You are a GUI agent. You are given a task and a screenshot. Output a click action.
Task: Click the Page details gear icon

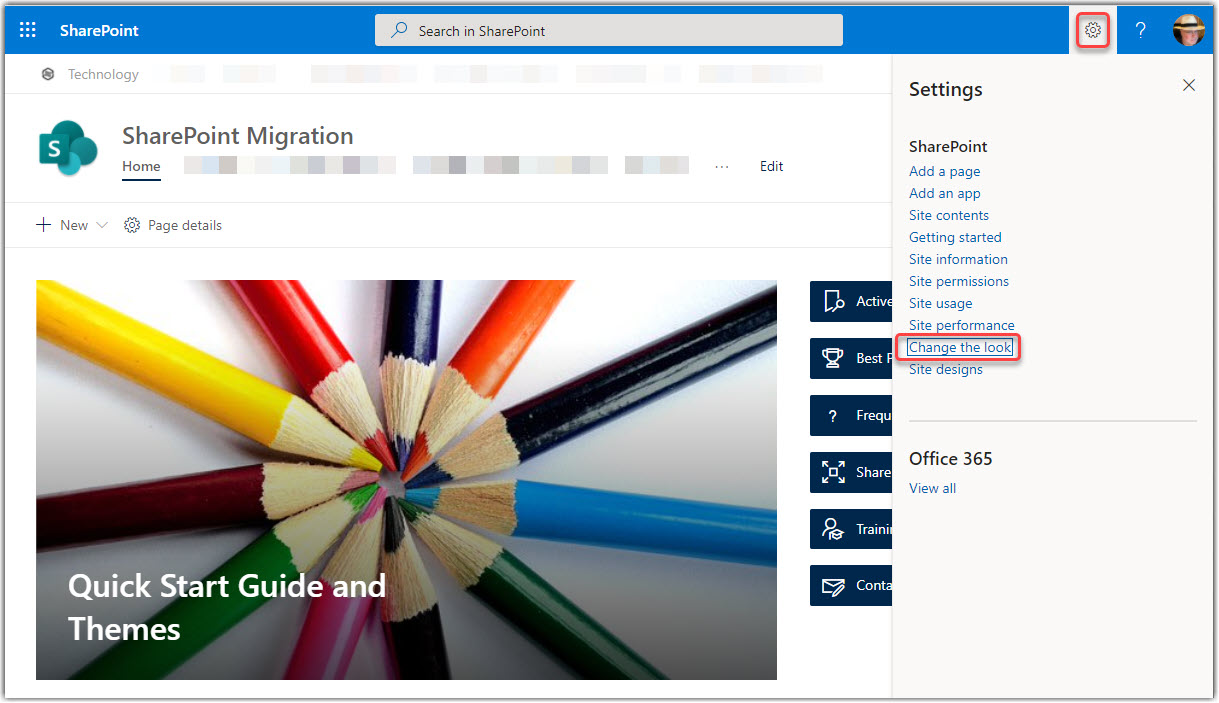[132, 225]
